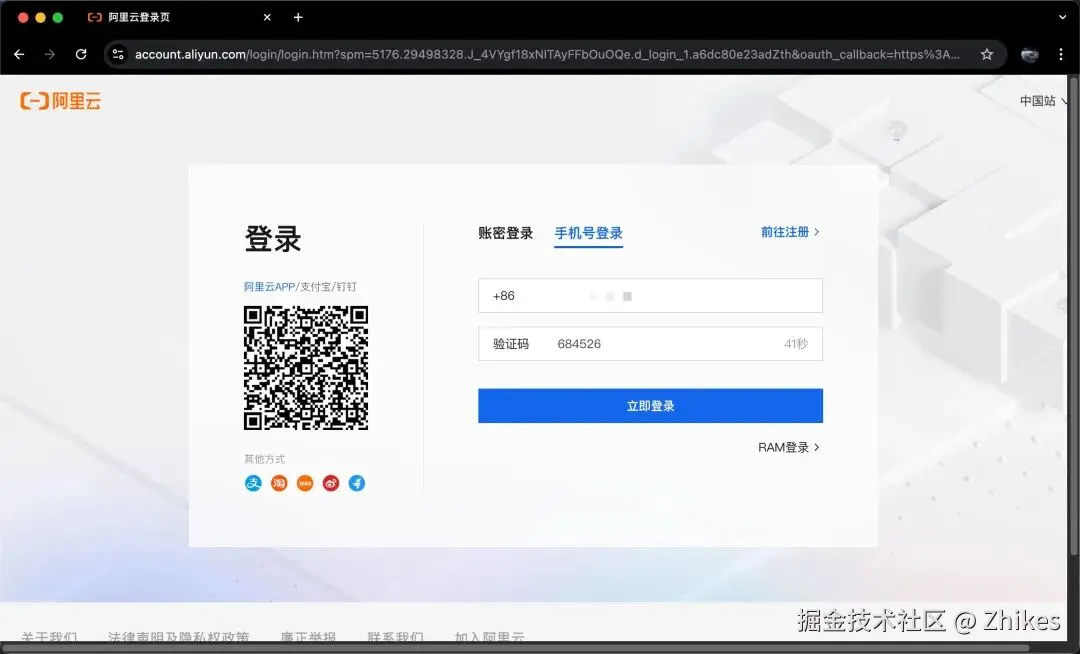Open the 前往注册 link
This screenshot has width=1080, height=654.
click(789, 232)
